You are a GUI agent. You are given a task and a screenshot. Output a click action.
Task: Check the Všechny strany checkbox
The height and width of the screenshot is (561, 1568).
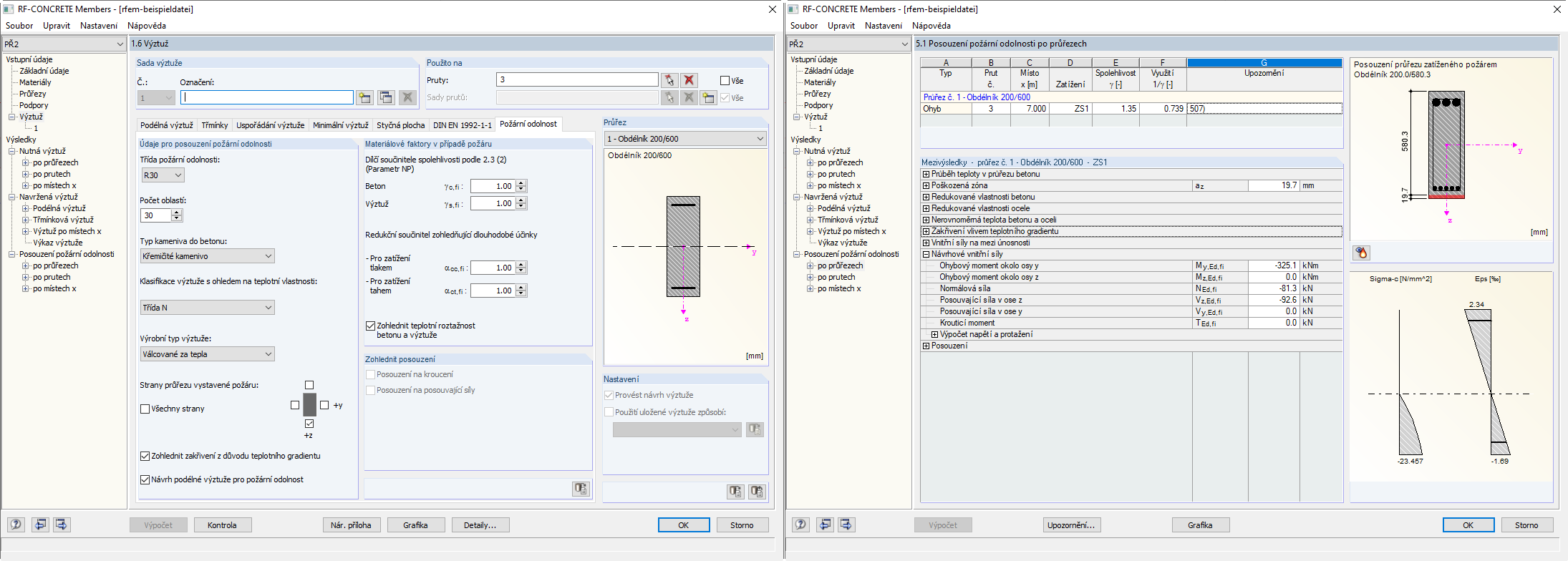tap(145, 409)
